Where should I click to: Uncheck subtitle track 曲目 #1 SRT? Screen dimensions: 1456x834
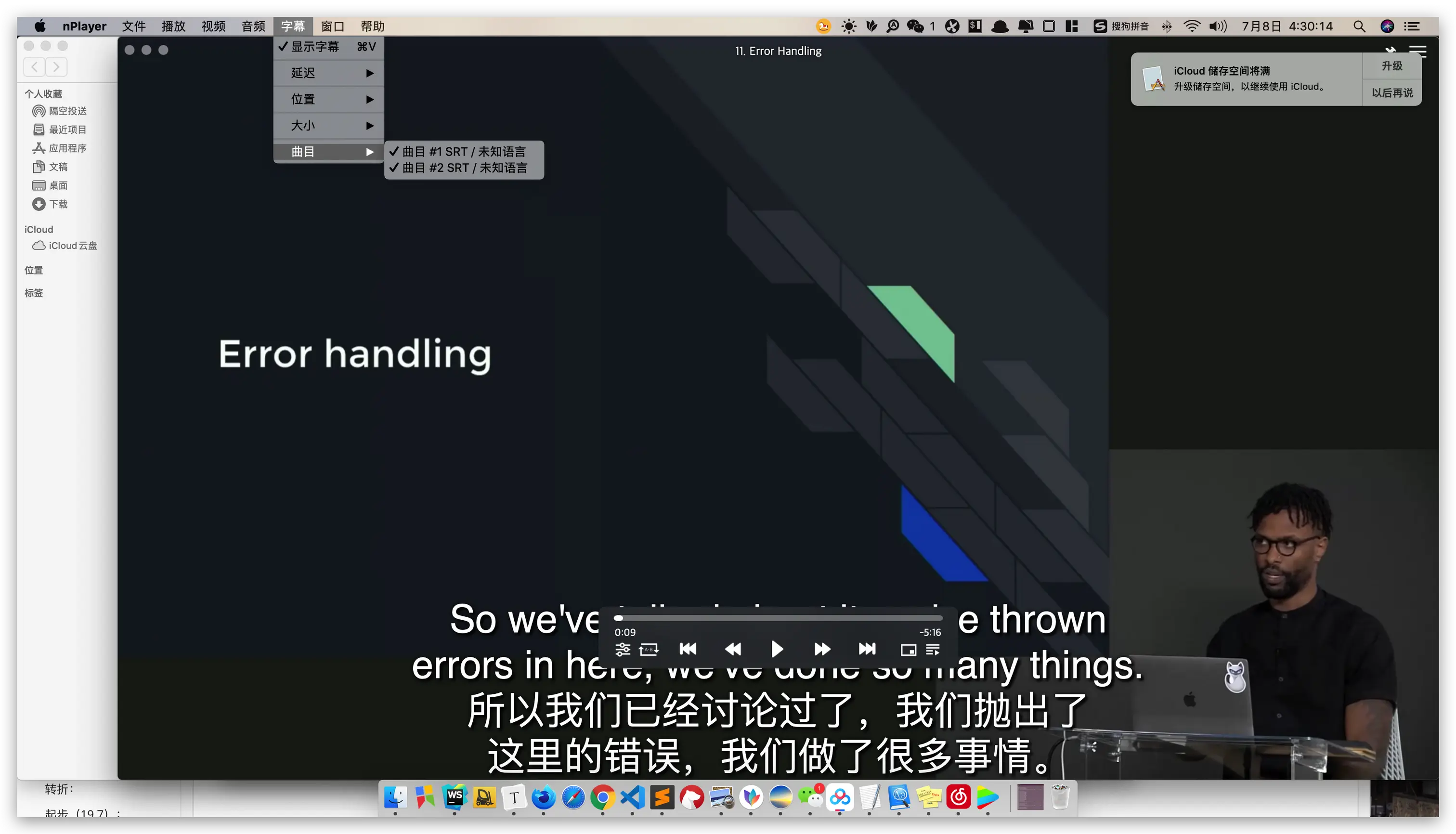tap(463, 151)
